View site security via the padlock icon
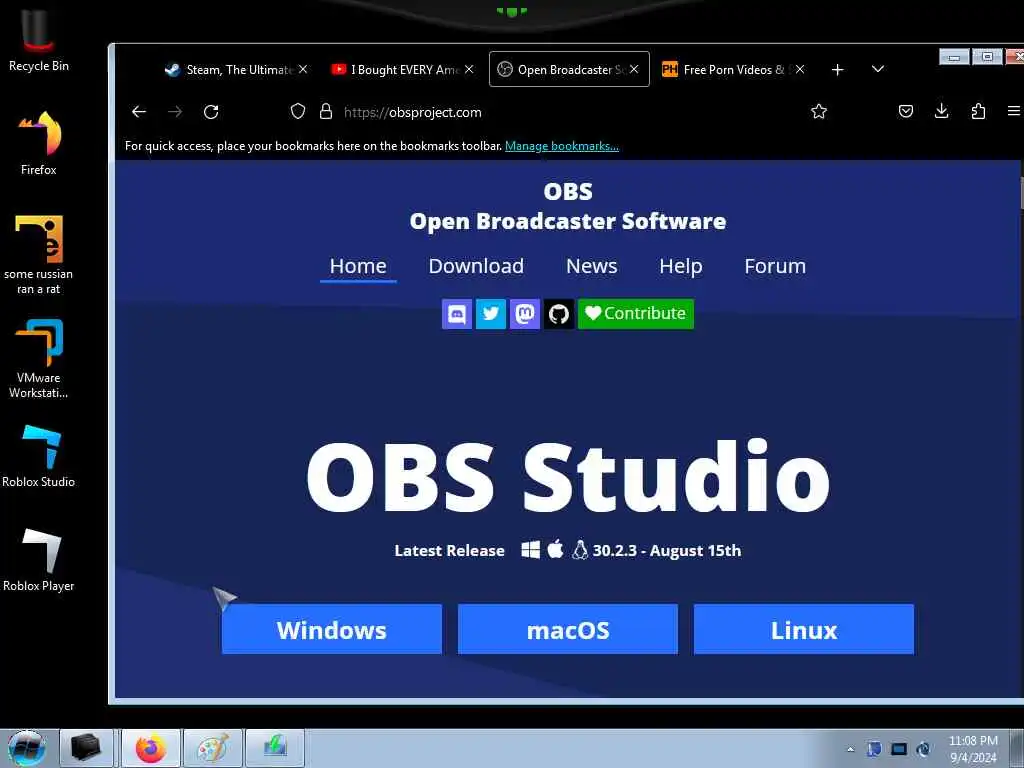Image resolution: width=1024 pixels, height=768 pixels. point(326,112)
